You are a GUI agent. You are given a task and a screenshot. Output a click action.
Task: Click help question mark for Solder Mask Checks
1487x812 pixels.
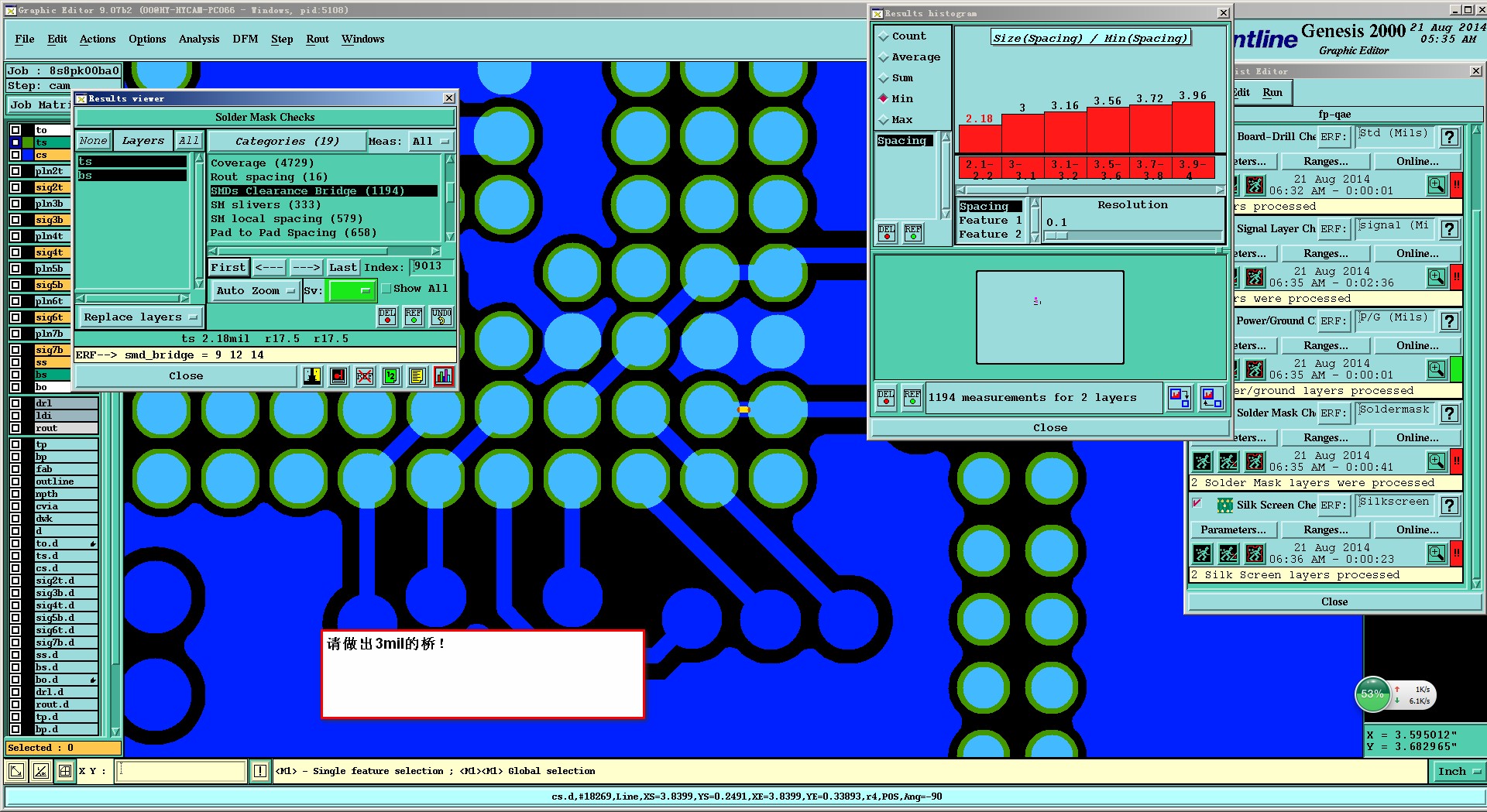1450,413
